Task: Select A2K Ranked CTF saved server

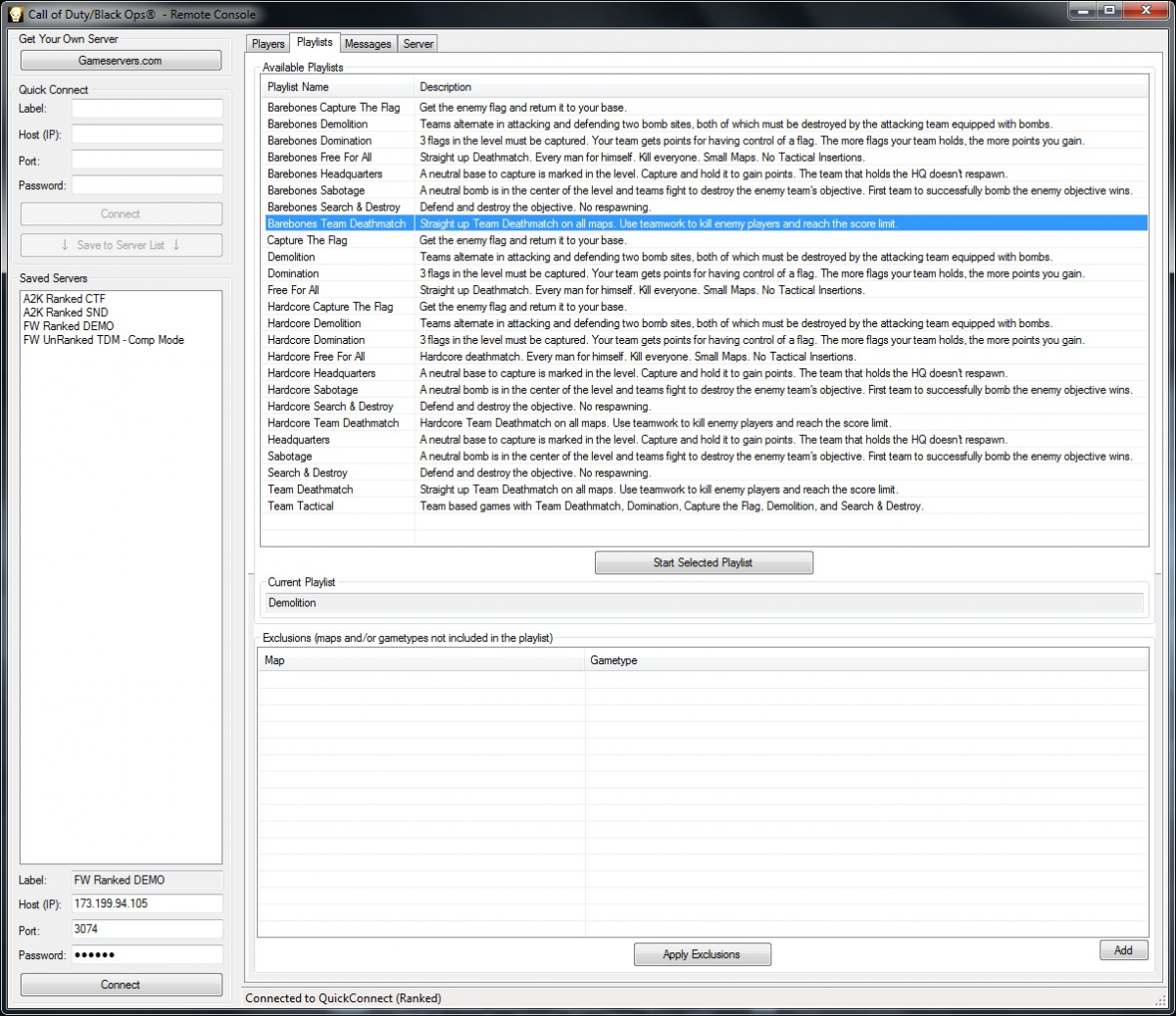Action: pos(65,299)
